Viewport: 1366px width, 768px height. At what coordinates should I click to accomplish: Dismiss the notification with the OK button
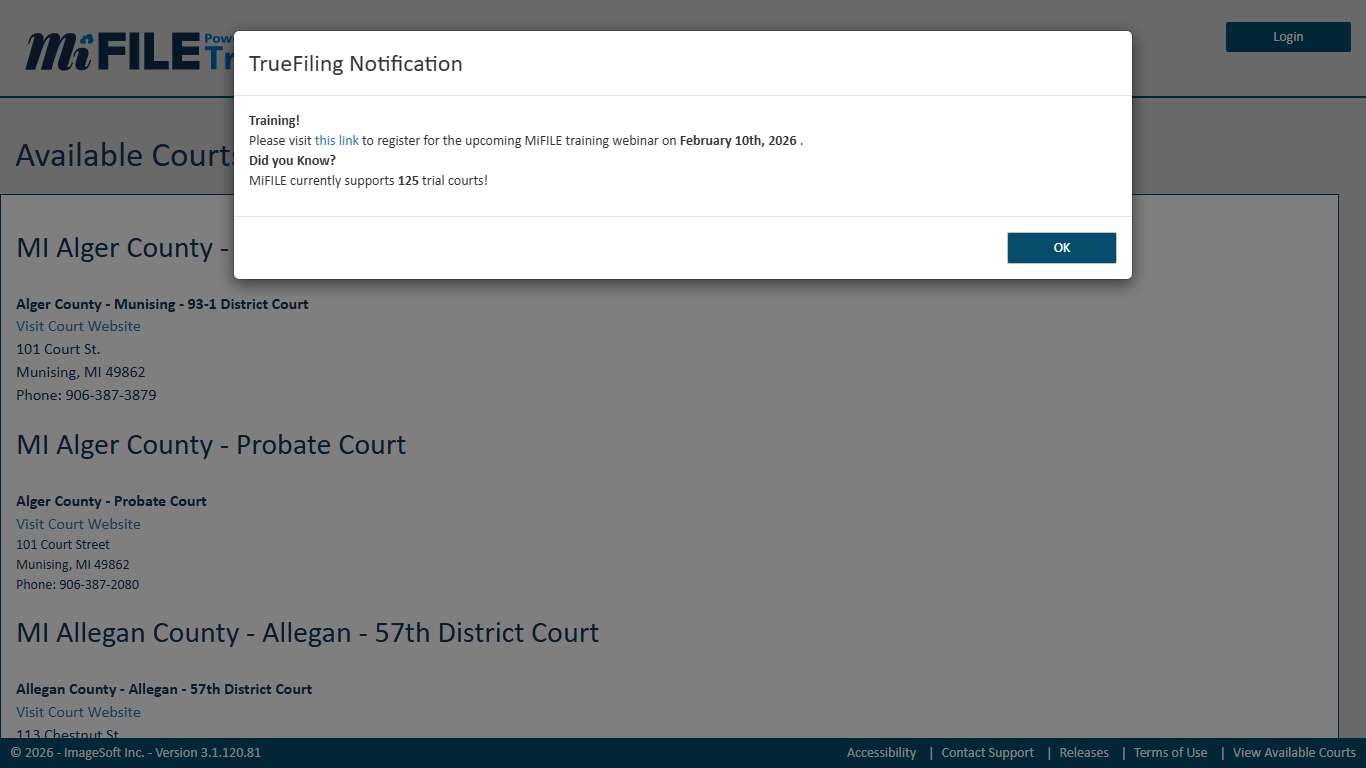coord(1061,248)
